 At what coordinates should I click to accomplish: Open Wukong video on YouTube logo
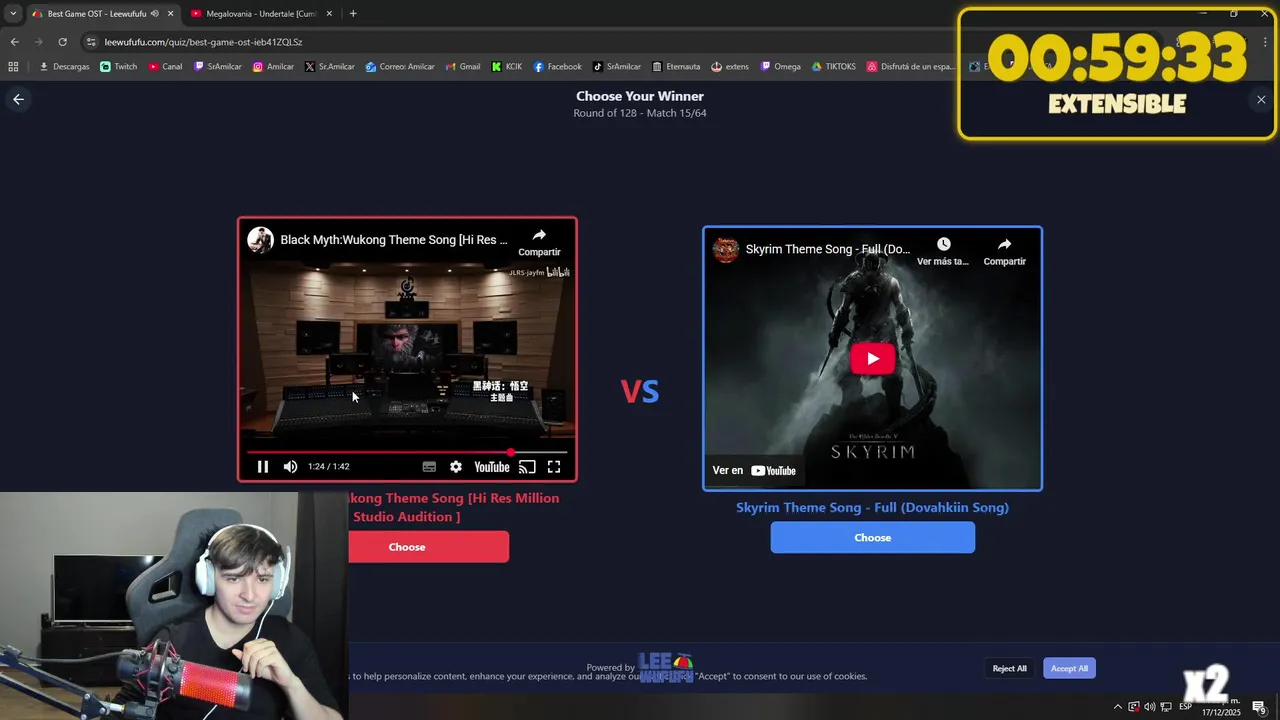click(x=491, y=467)
